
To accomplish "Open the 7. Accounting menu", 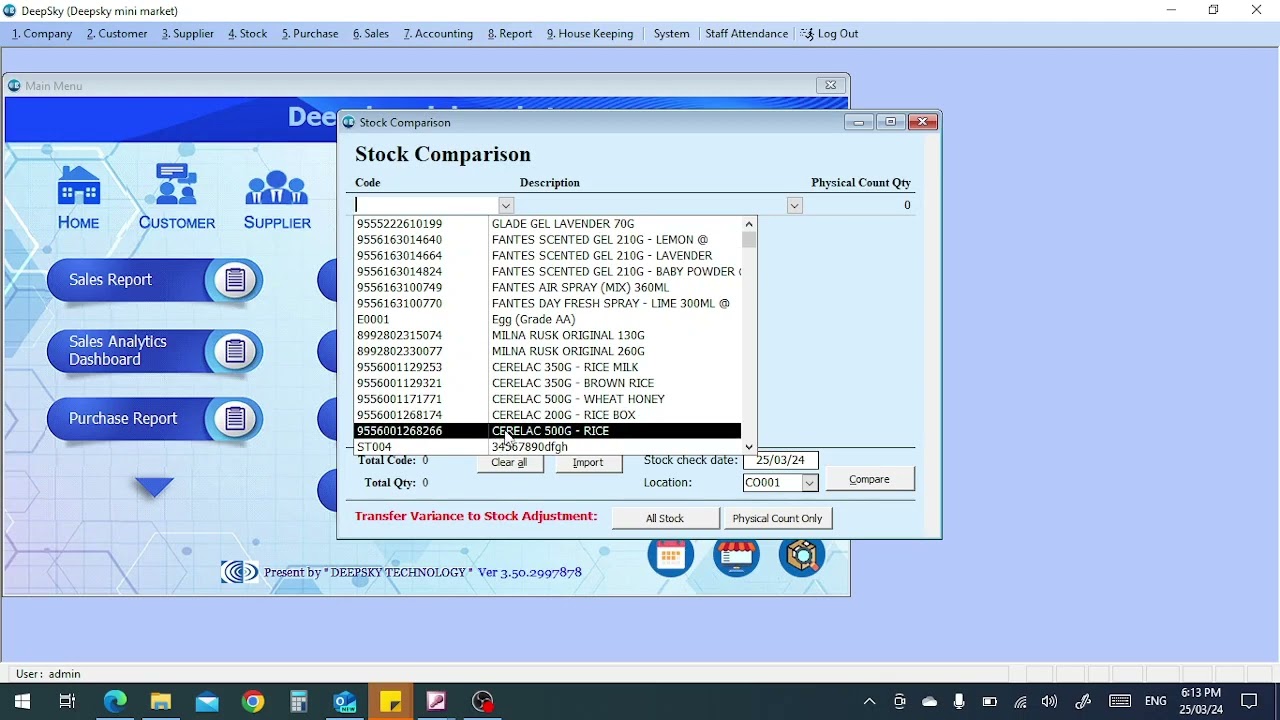I will point(438,33).
